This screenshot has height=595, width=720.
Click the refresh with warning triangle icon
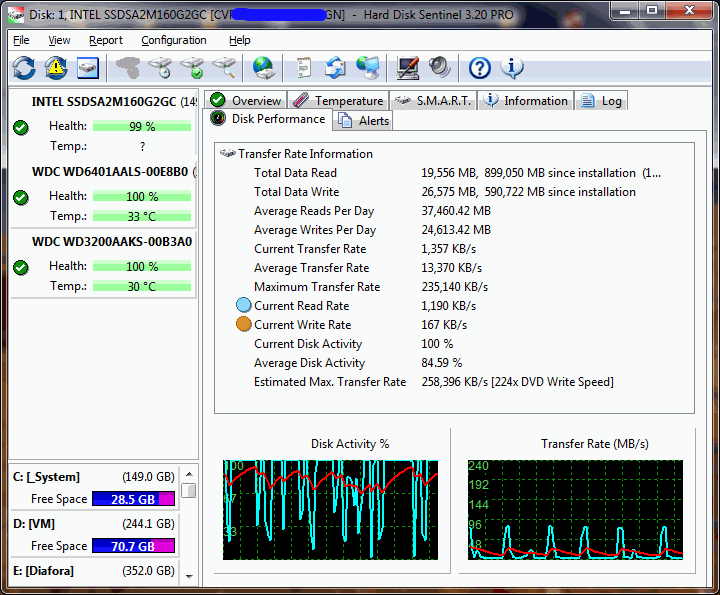(x=56, y=68)
